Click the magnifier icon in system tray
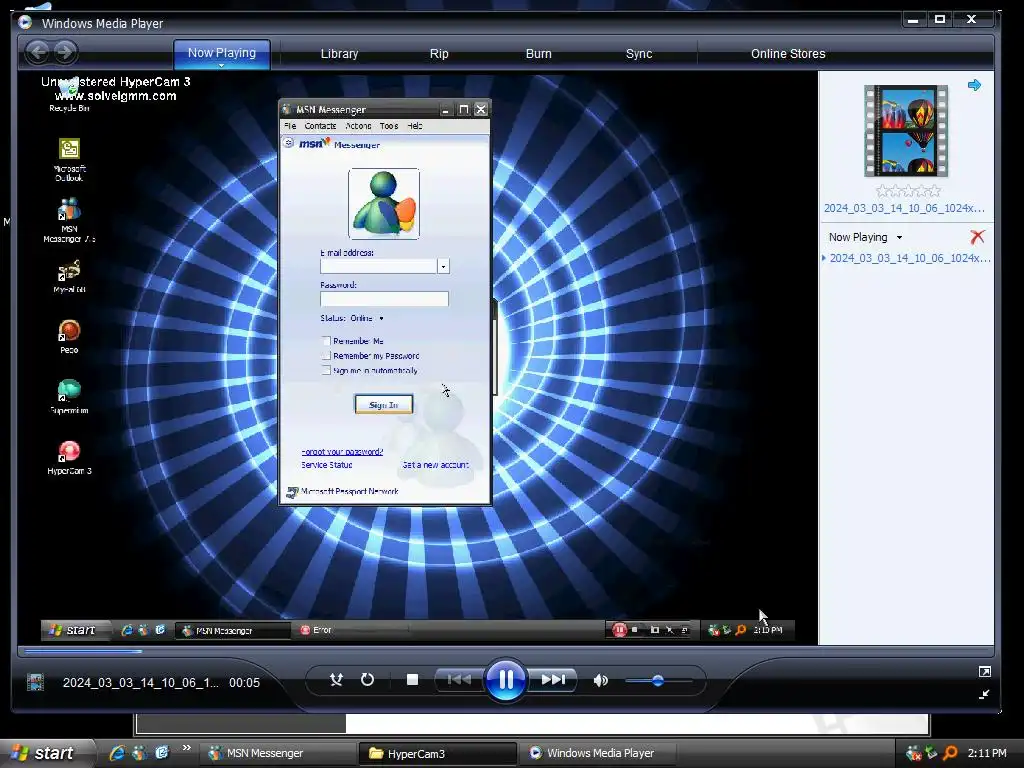The height and width of the screenshot is (768, 1024). 950,754
